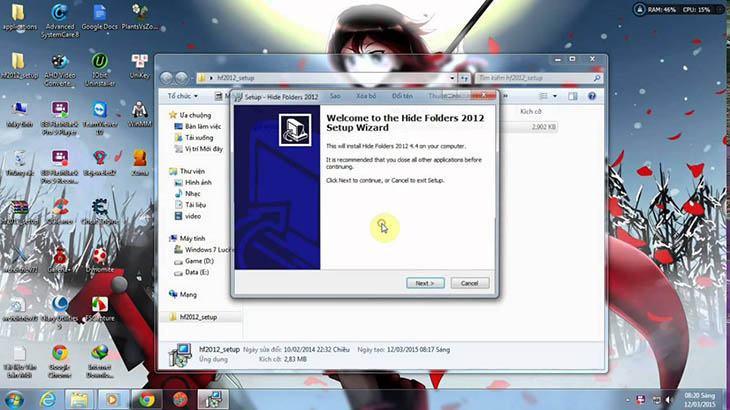
Task: Launch Internet Explorer from the taskbar
Action: [x=47, y=400]
